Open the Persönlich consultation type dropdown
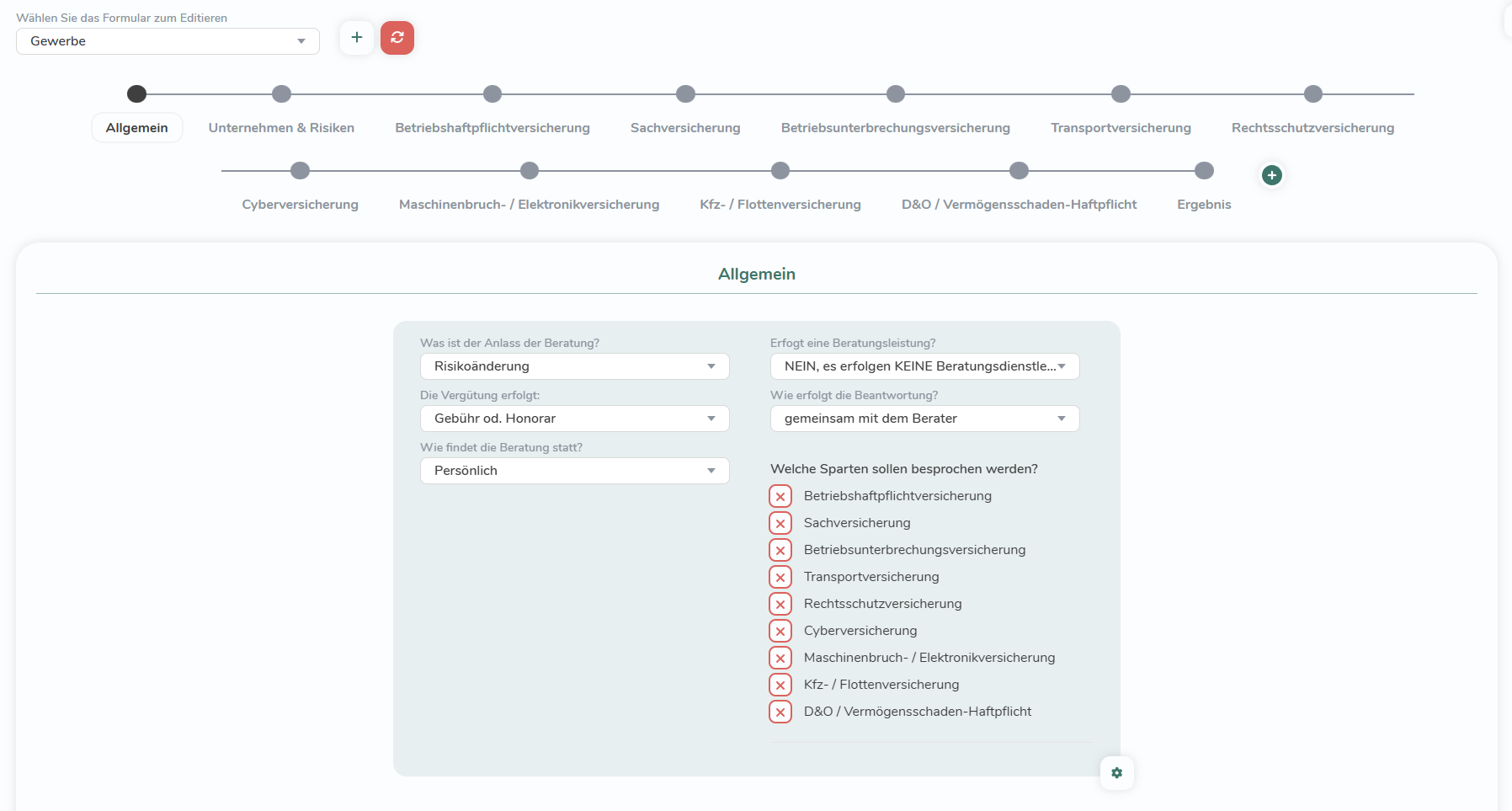 [x=574, y=471]
